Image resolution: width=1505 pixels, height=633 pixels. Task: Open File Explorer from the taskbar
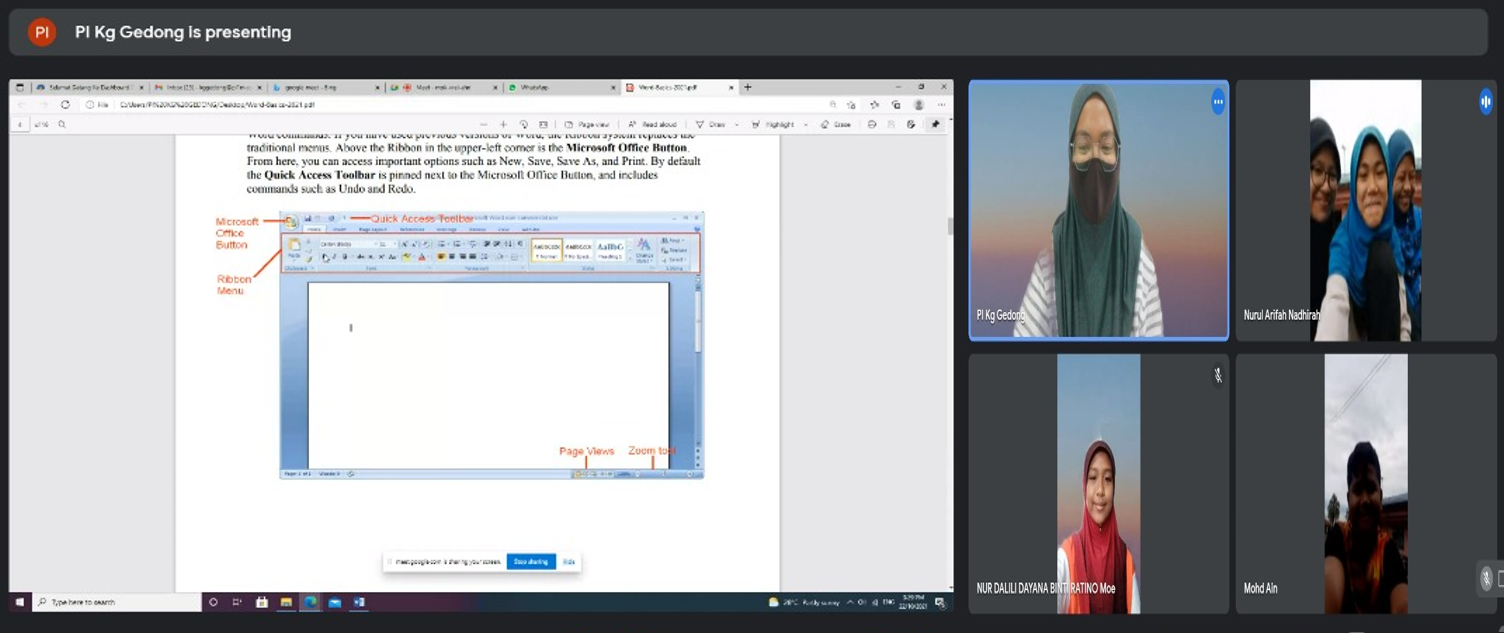pos(286,602)
